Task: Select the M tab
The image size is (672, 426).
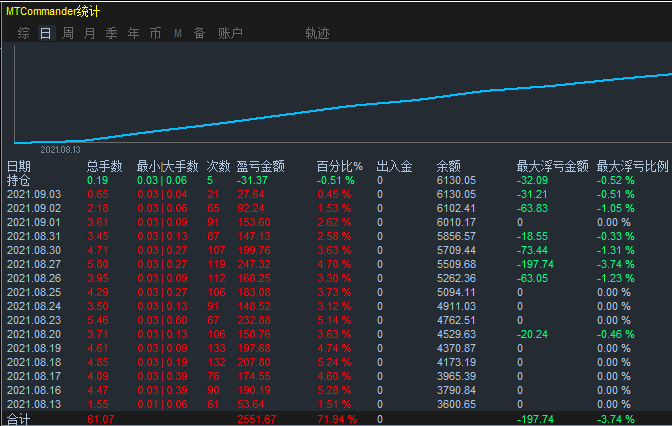Action: coord(178,33)
